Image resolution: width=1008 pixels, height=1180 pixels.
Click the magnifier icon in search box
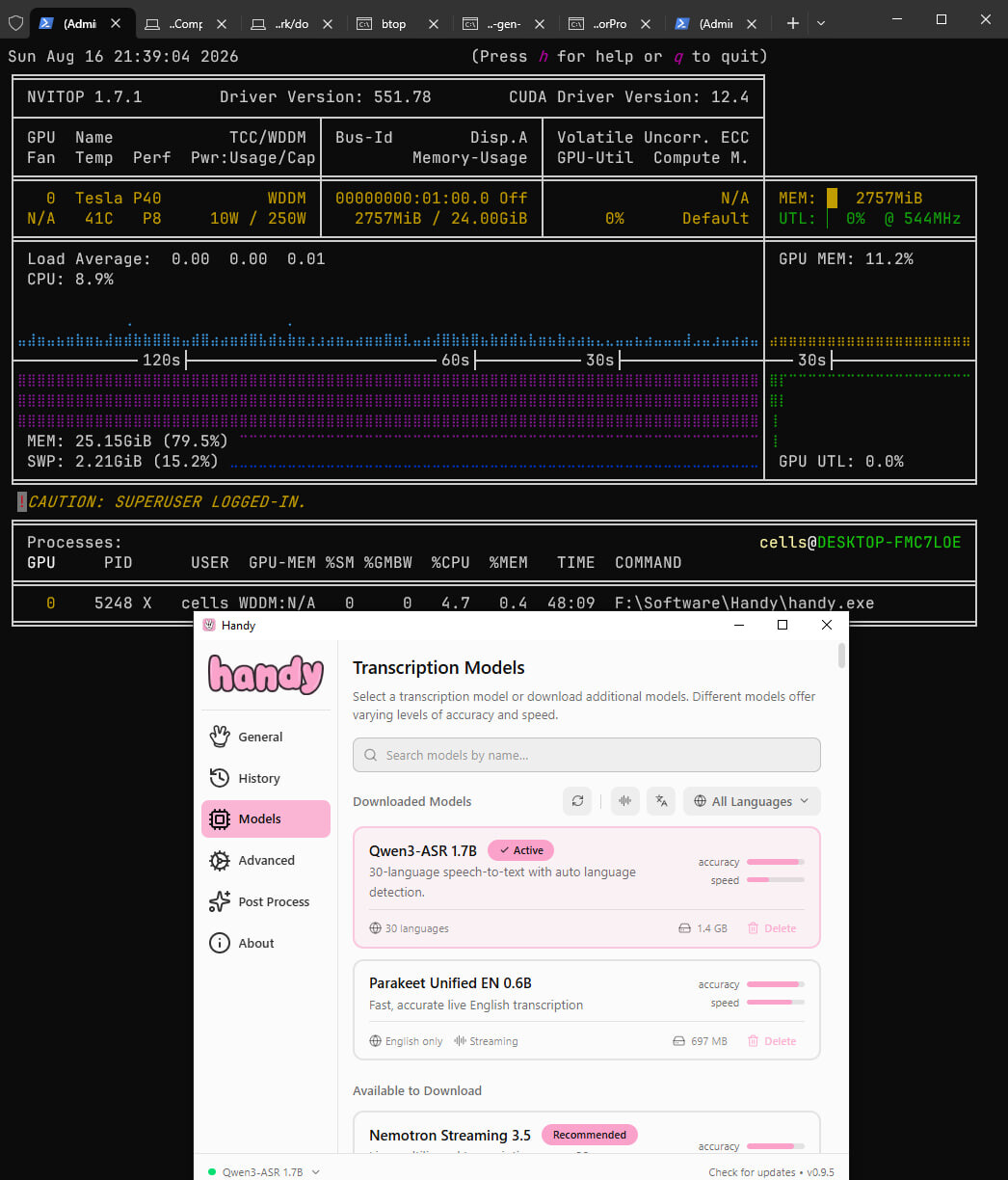371,756
